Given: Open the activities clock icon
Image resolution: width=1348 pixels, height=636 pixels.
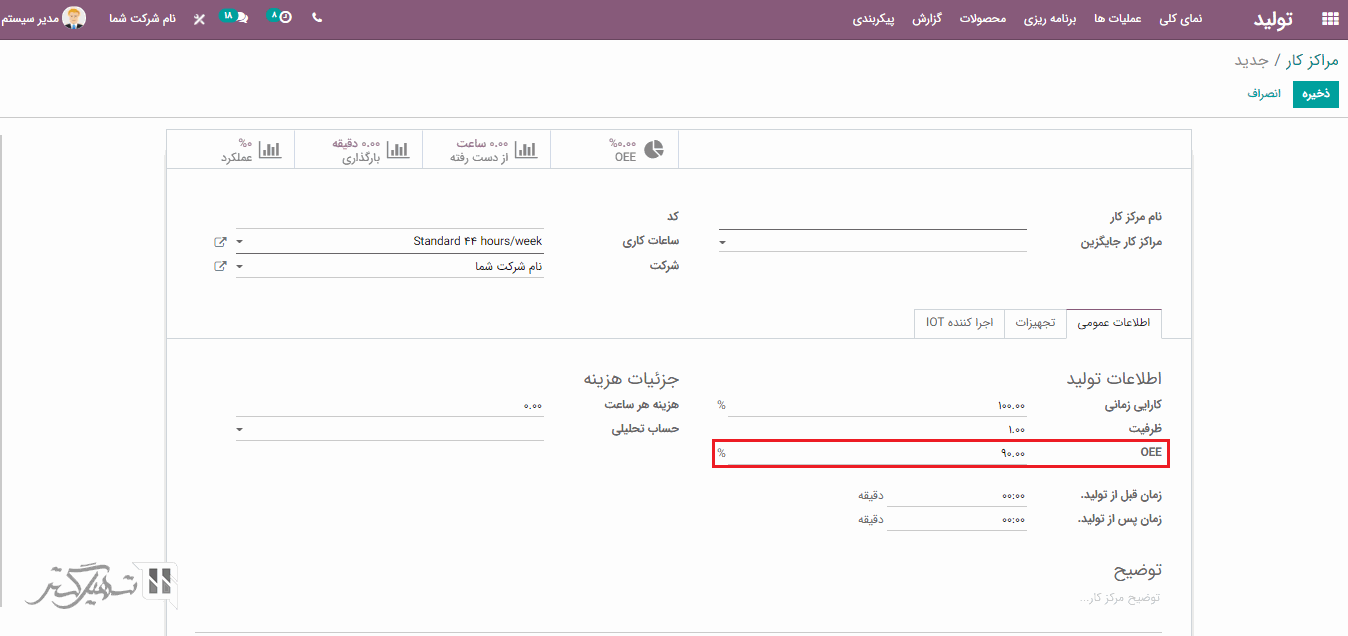Looking at the screenshot, I should (285, 18).
